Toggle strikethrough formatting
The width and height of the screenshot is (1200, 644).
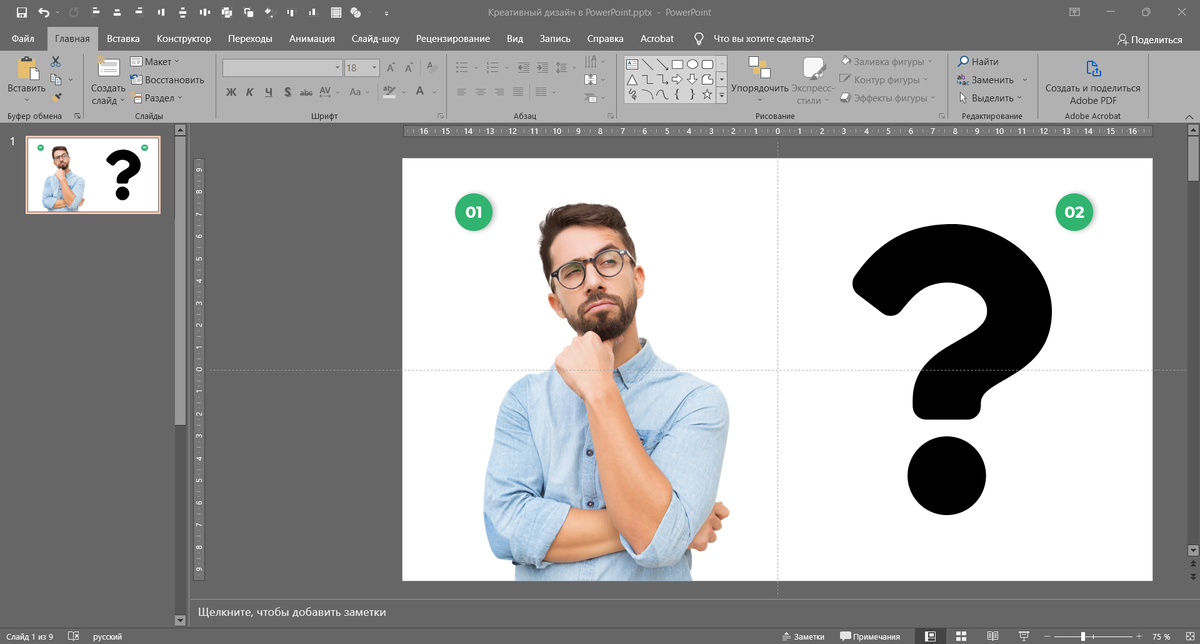pyautogui.click(x=307, y=92)
